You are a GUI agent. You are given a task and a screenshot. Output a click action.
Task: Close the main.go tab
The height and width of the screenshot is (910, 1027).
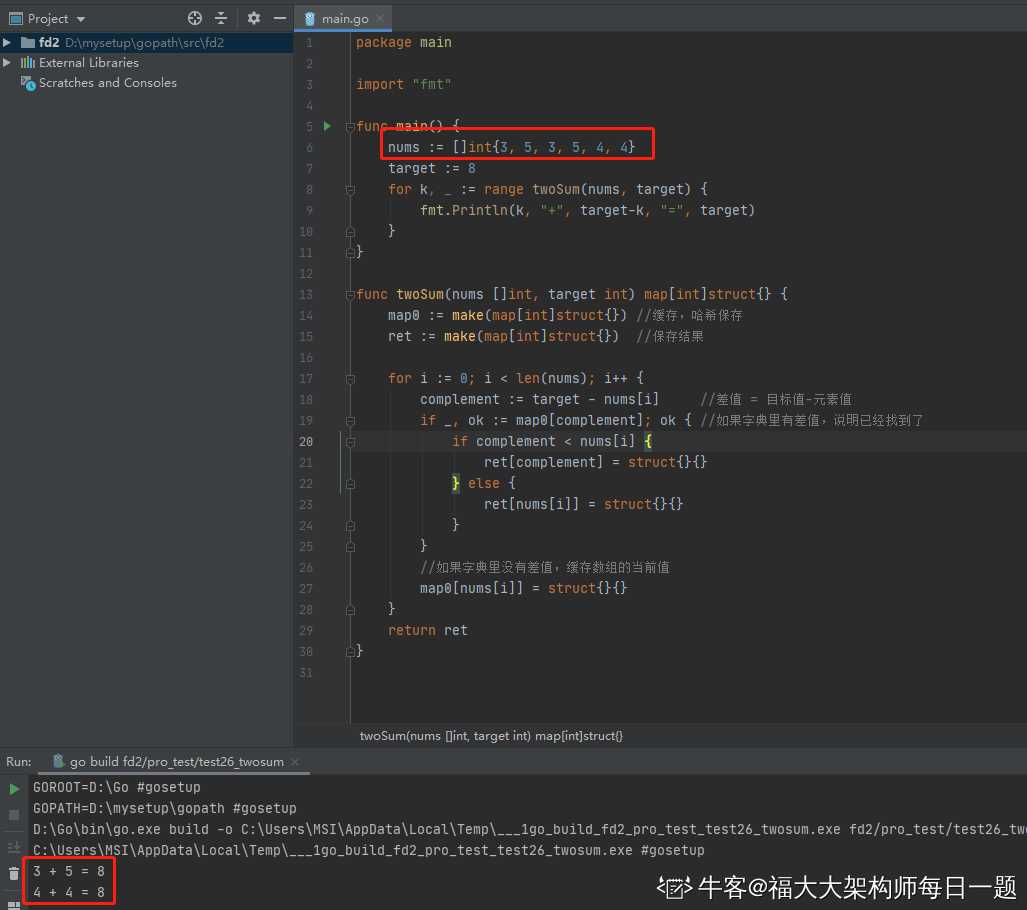click(380, 18)
